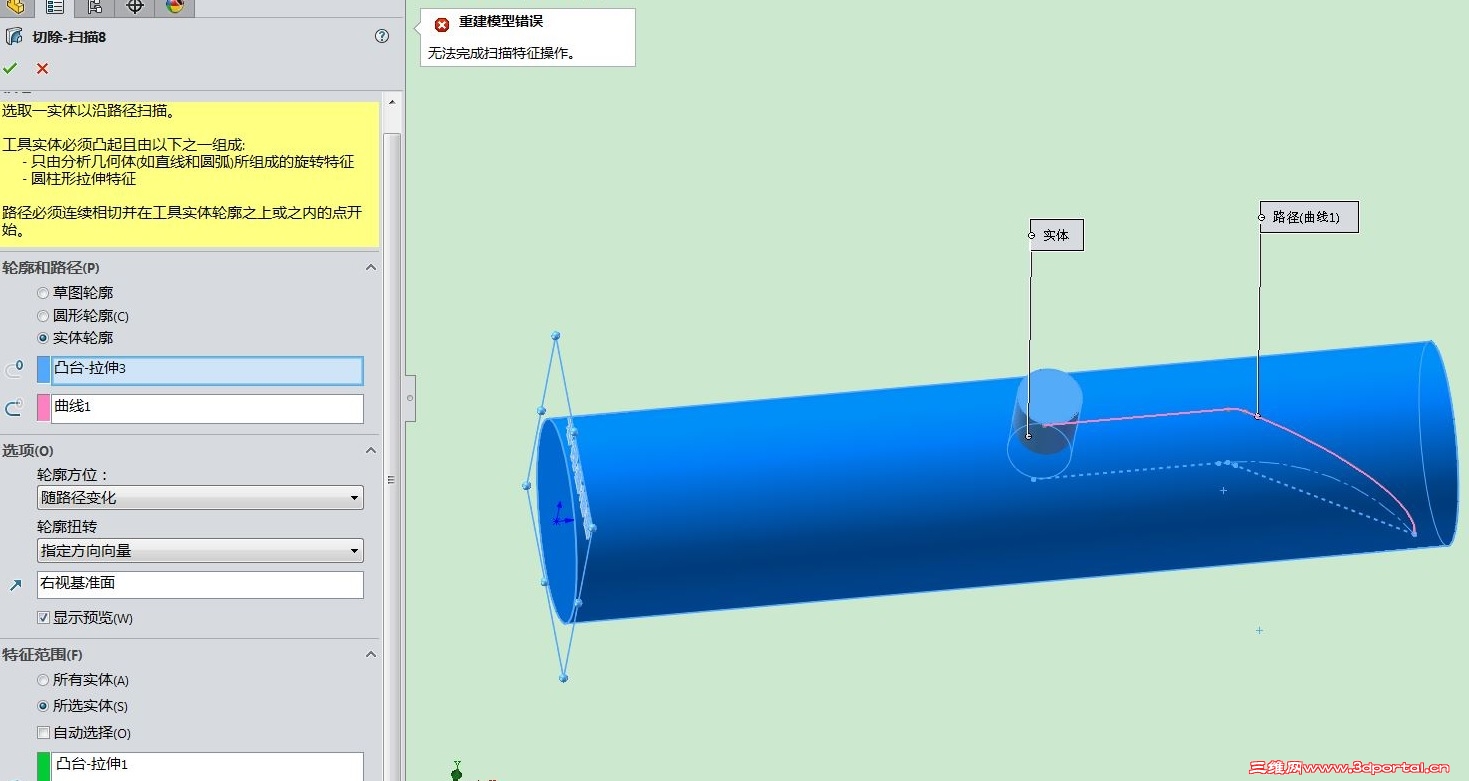The width and height of the screenshot is (1469, 781).
Task: Click the 重建模型错误 error title
Action: (501, 22)
